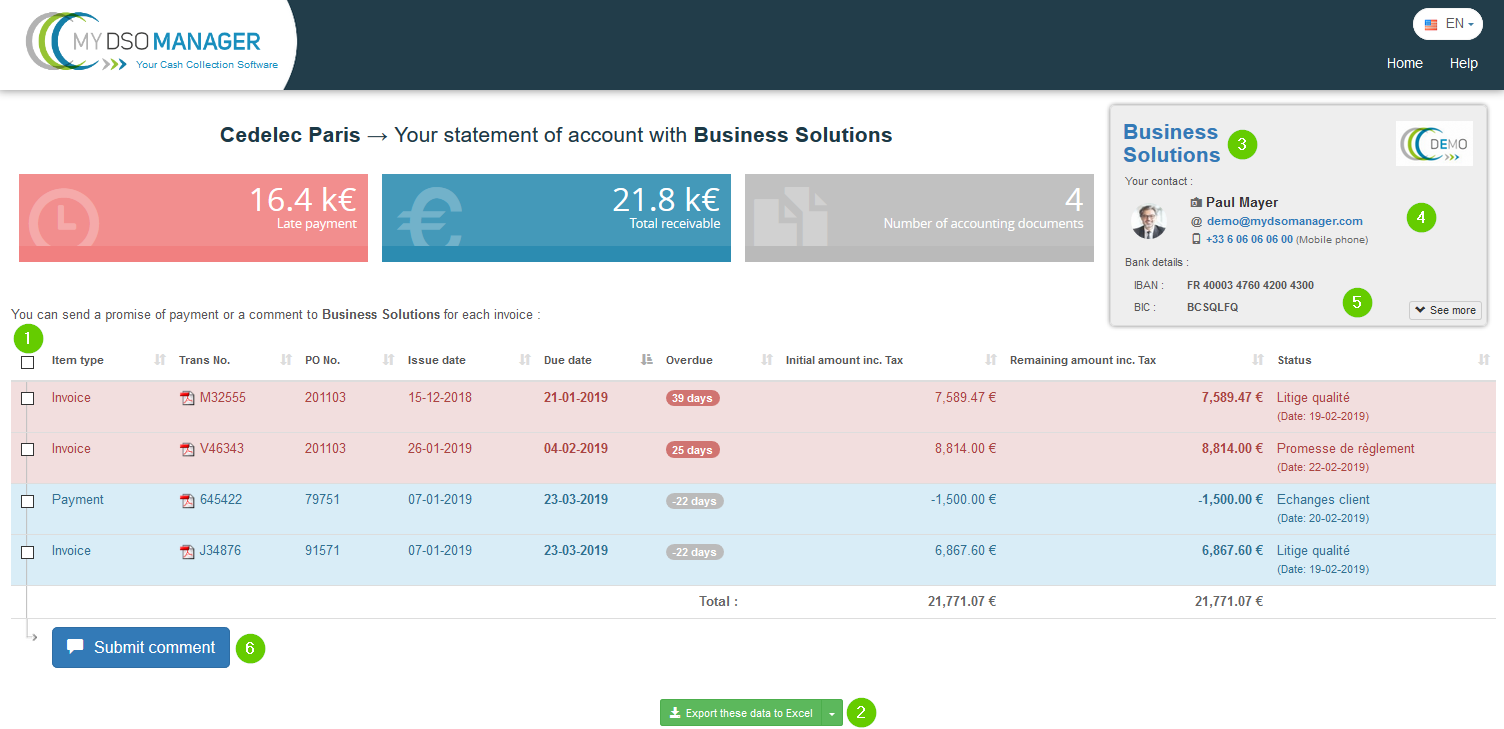Check the box for invoice M32555
Viewport: 1504px width, 729px height.
point(28,399)
